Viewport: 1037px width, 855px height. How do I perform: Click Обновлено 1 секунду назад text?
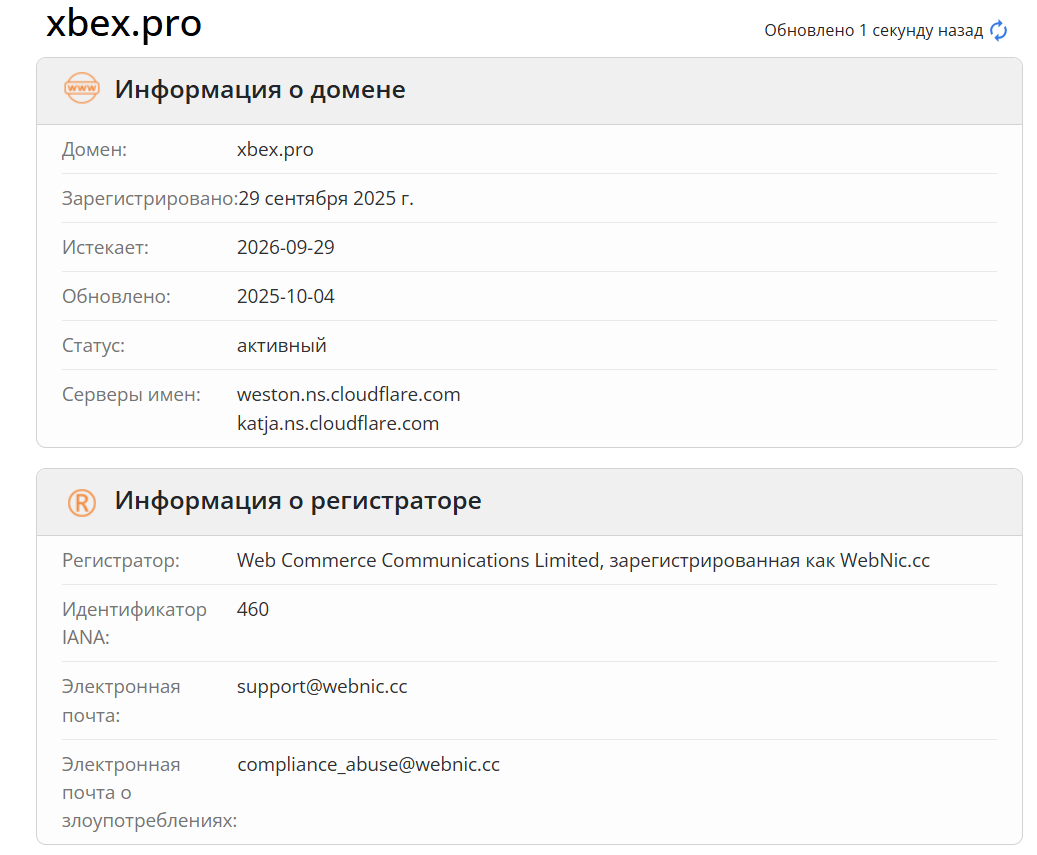(873, 31)
